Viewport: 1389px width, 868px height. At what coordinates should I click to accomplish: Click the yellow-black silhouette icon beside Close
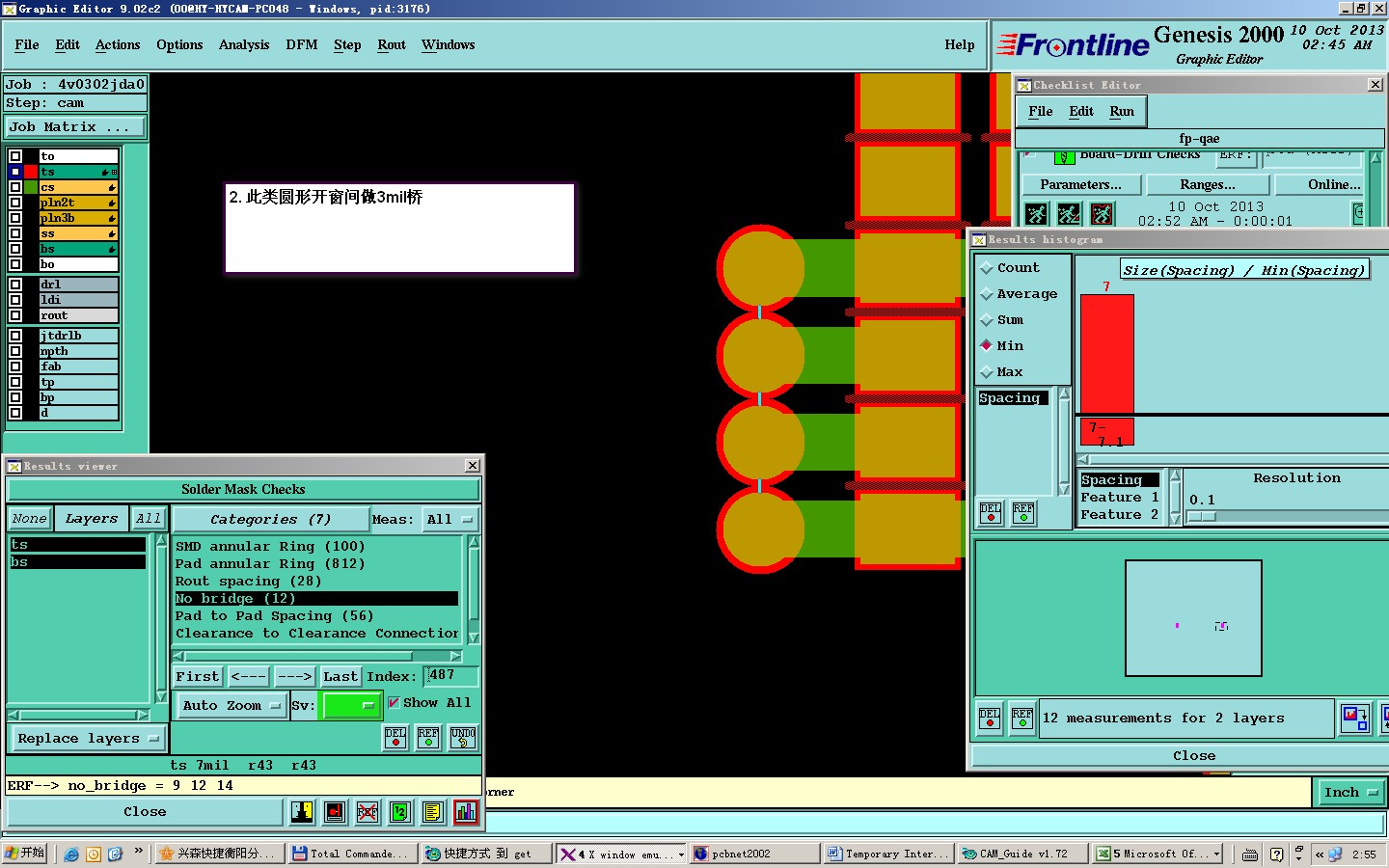pos(302,812)
